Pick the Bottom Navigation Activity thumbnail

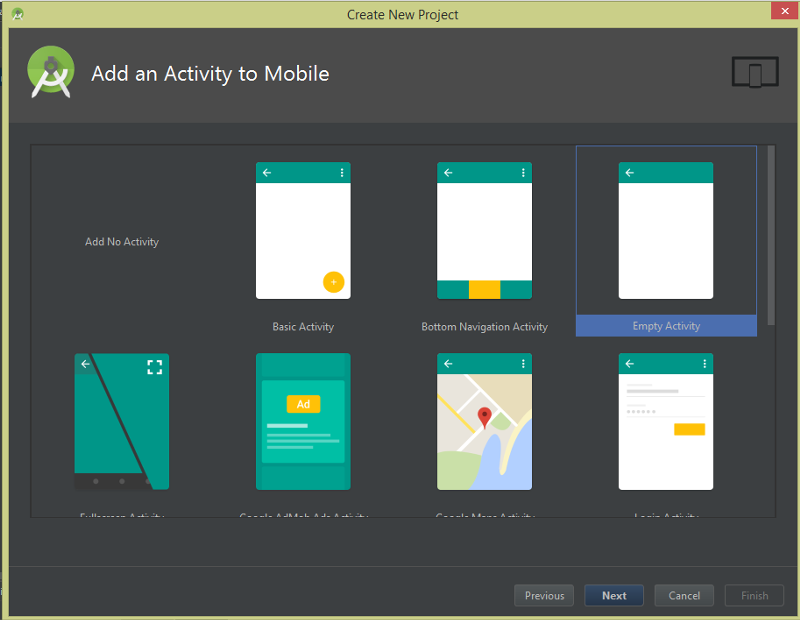[484, 231]
